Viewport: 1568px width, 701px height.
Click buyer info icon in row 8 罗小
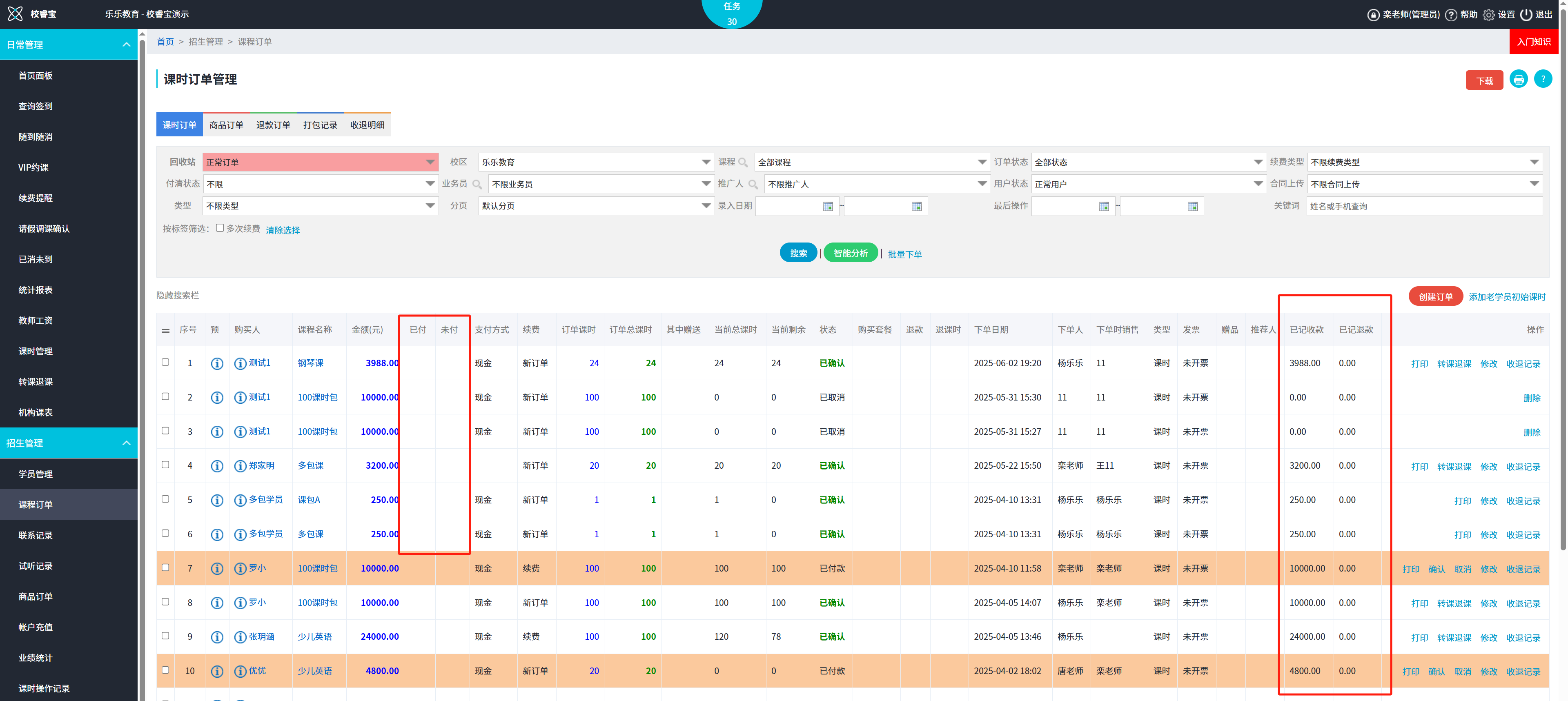(240, 603)
